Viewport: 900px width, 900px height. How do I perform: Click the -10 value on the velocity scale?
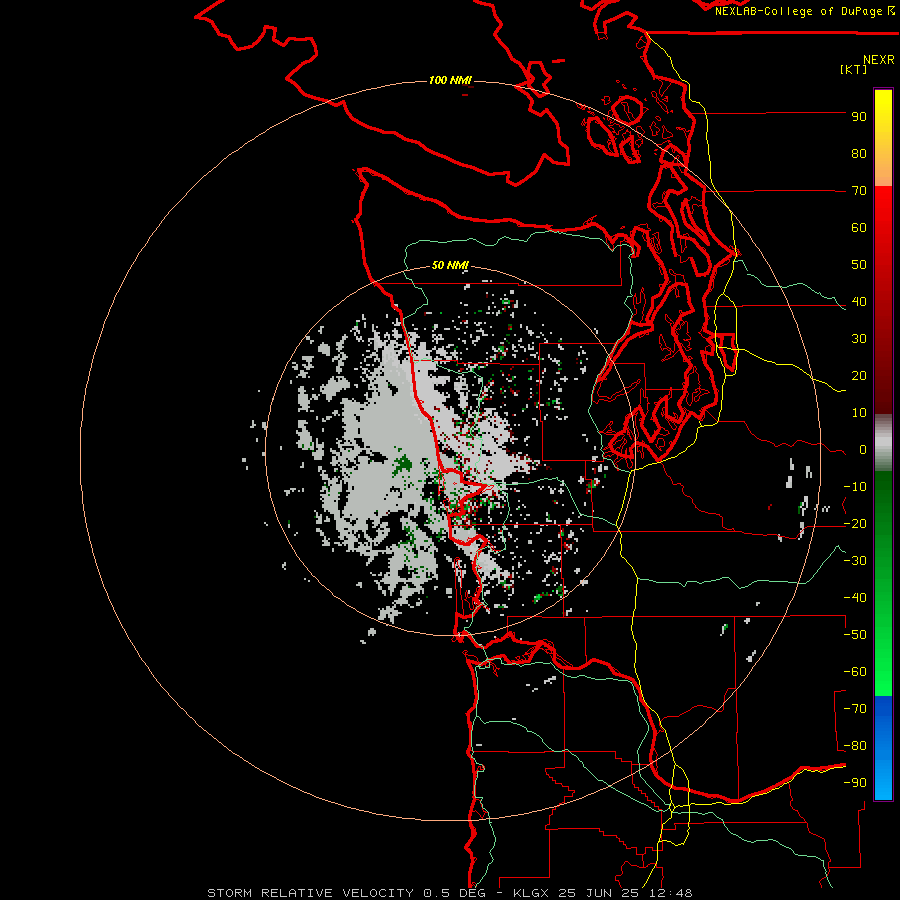coord(855,487)
